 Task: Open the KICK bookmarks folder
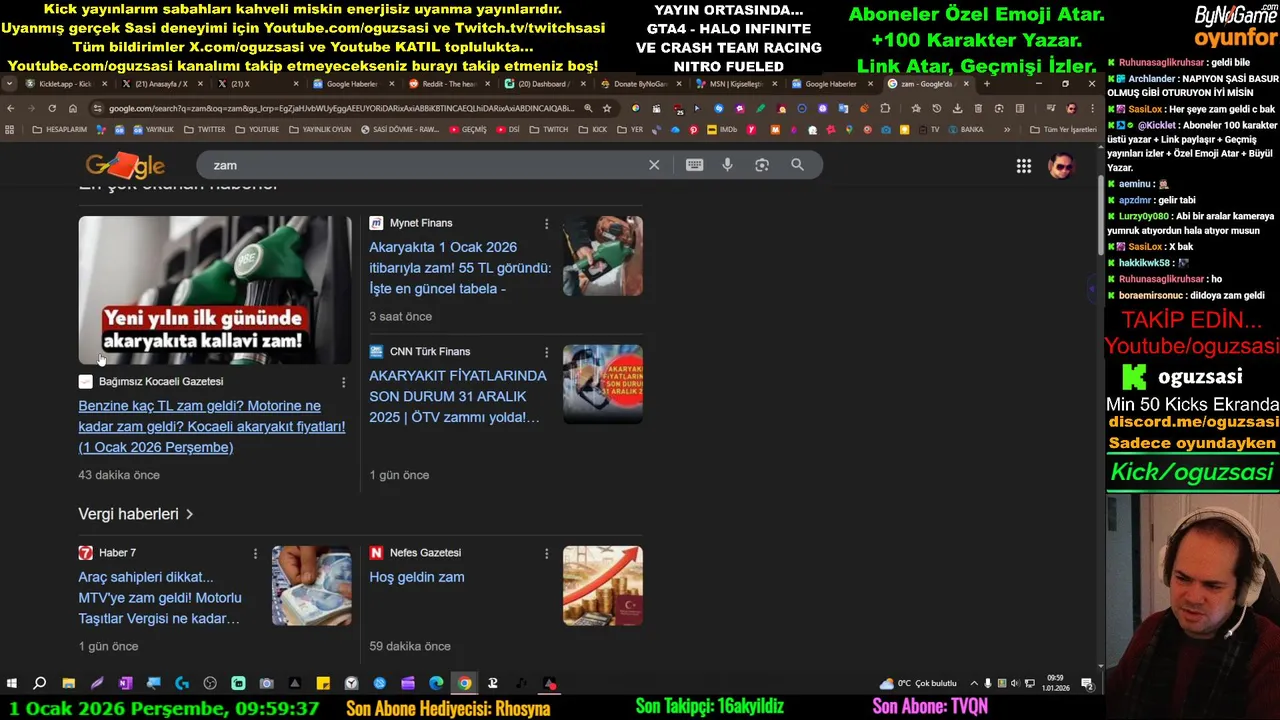coord(593,129)
